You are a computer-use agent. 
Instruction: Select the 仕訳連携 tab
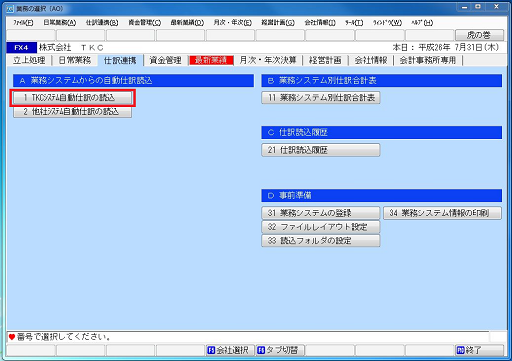coord(120,60)
